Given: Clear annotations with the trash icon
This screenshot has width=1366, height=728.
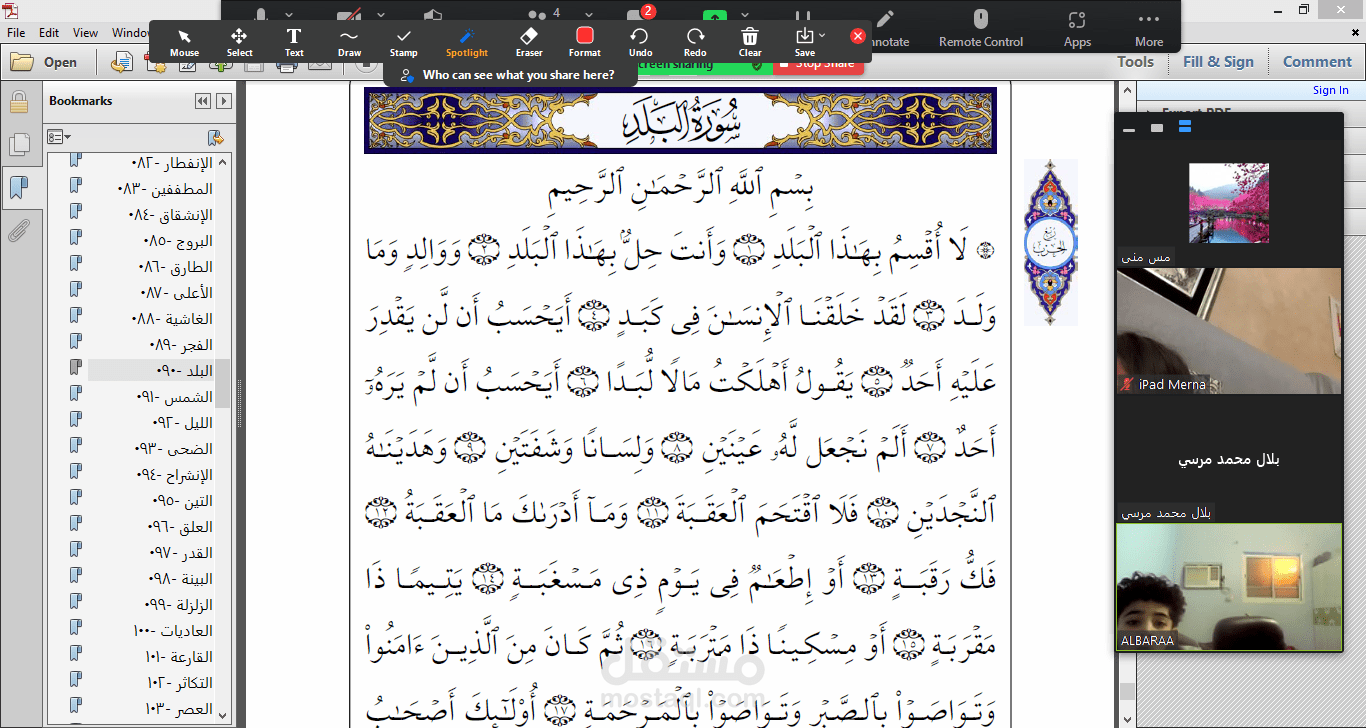Looking at the screenshot, I should click(750, 42).
